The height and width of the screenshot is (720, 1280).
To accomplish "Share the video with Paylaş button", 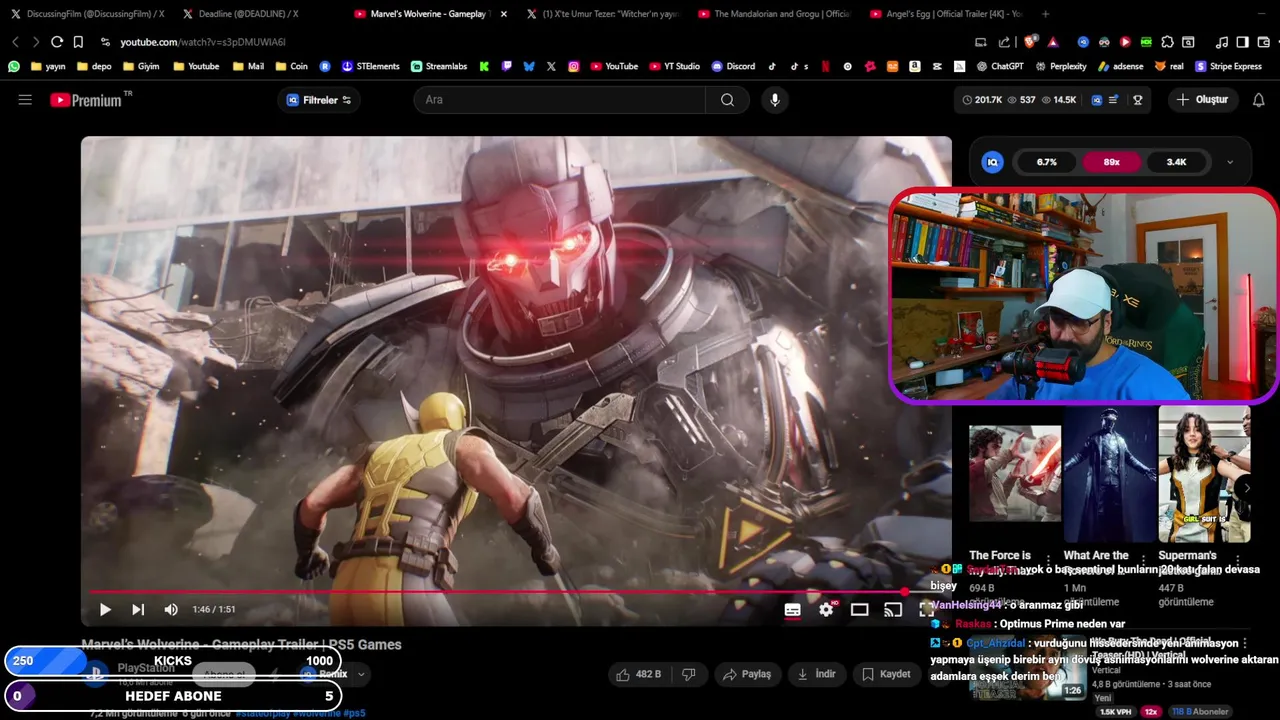I will pyautogui.click(x=747, y=674).
